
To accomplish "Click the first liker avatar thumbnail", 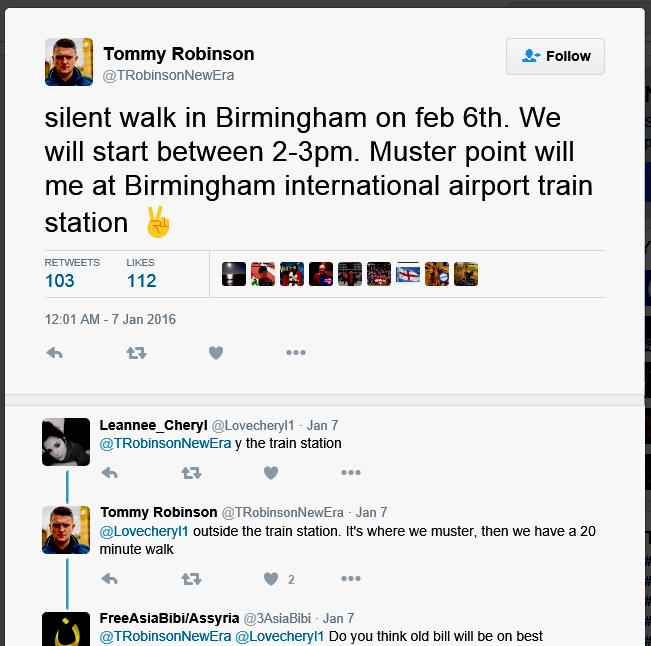I will pyautogui.click(x=234, y=274).
